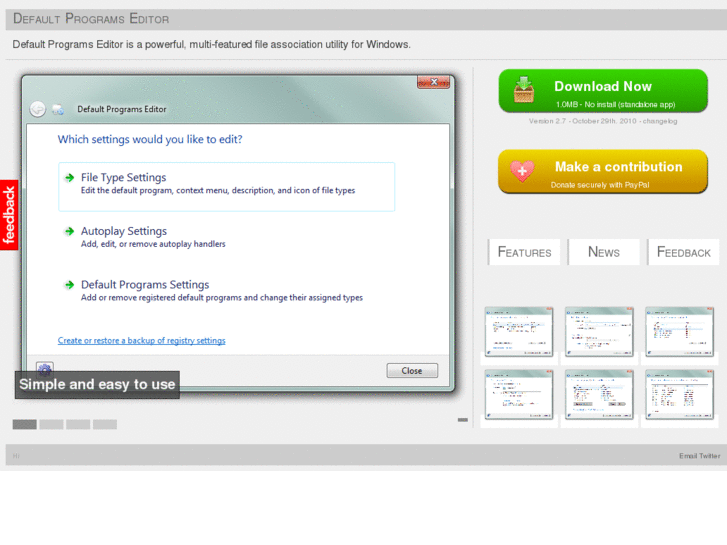
Task: Click the gear options icon in dialog
Action: [45, 369]
